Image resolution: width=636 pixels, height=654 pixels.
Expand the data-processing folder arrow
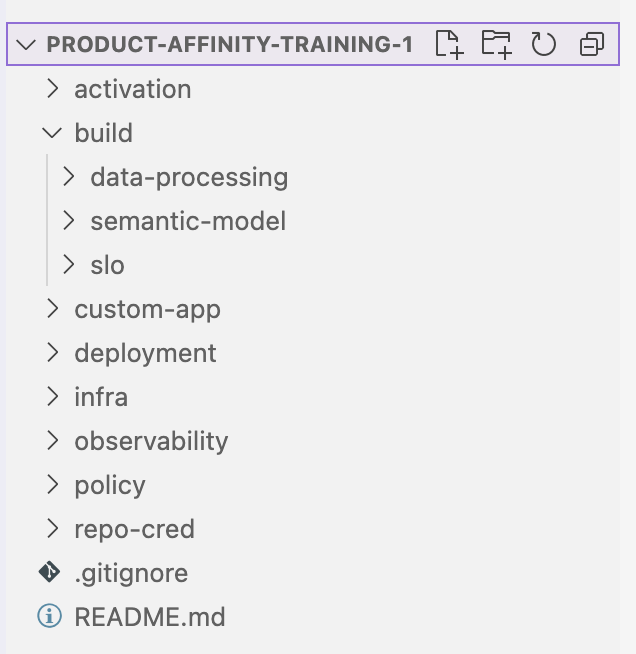[x=68, y=177]
